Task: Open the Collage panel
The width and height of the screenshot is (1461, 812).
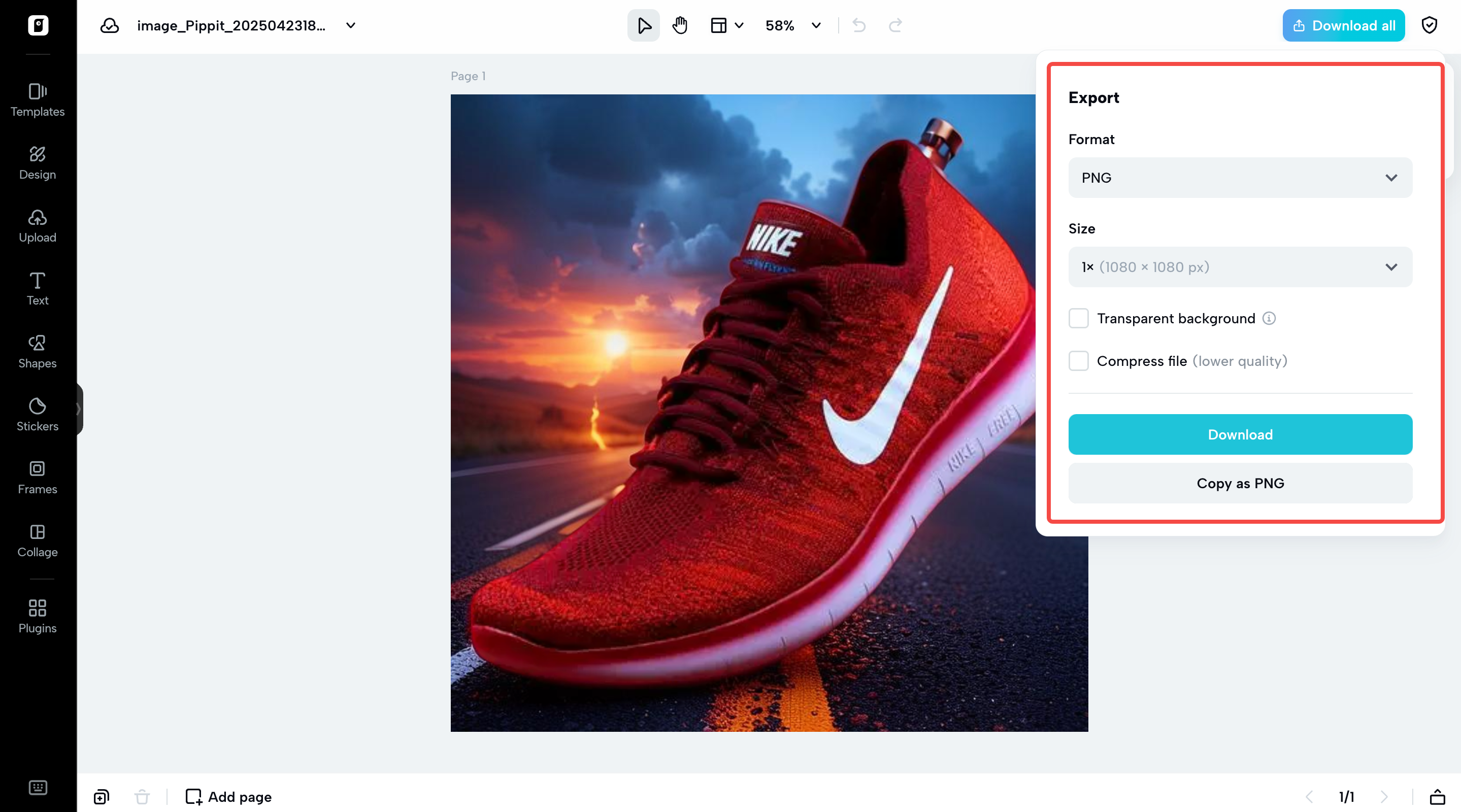Action: pos(38,540)
